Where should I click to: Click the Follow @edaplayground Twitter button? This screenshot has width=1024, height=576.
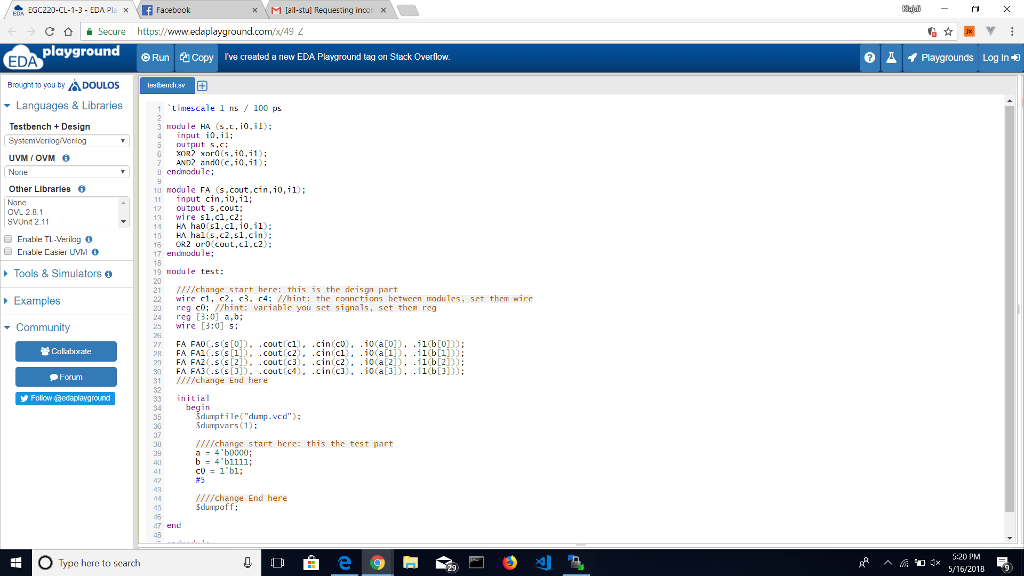(x=67, y=397)
